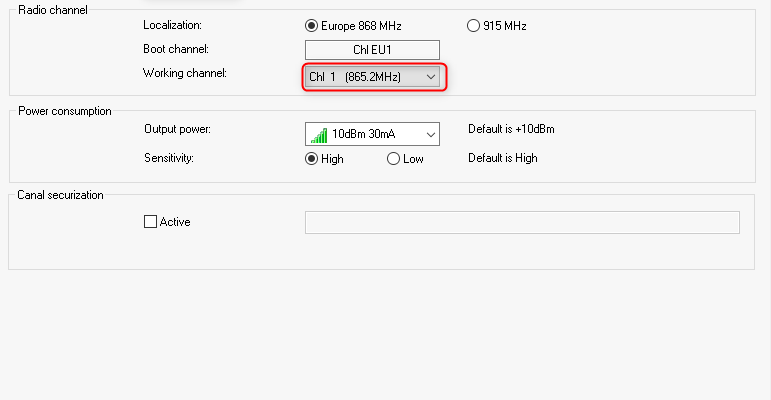This screenshot has width=771, height=400.
Task: Click the green signal strength bars icon
Action: [x=319, y=135]
